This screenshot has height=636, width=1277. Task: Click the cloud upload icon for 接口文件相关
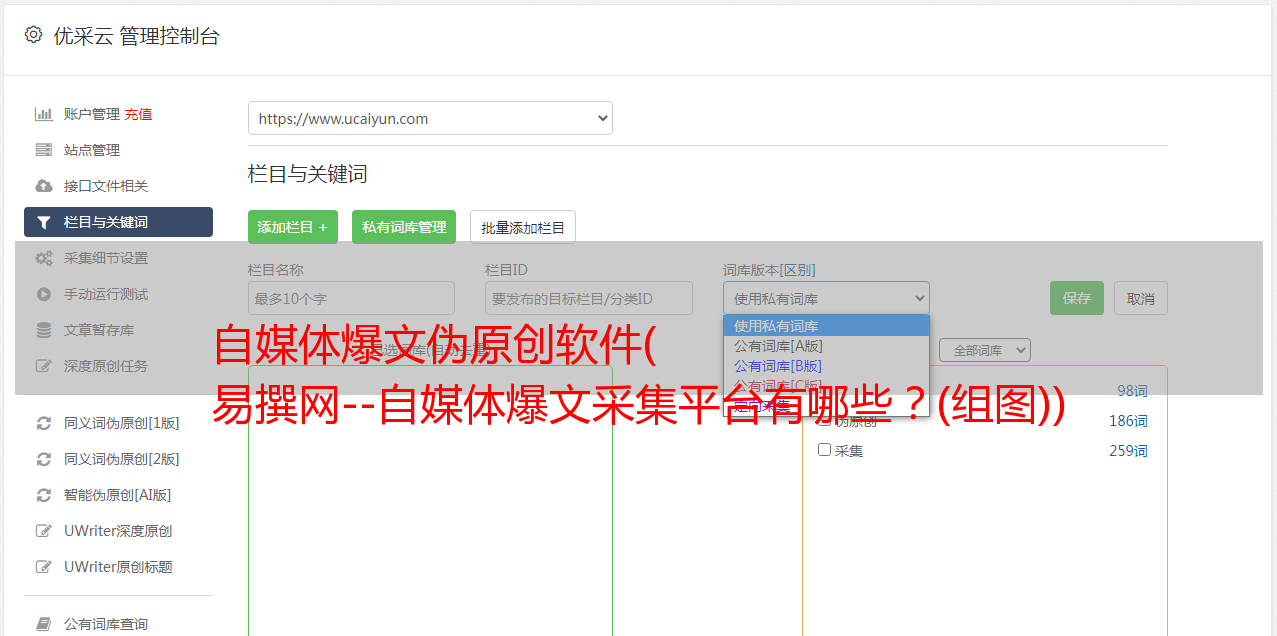44,186
